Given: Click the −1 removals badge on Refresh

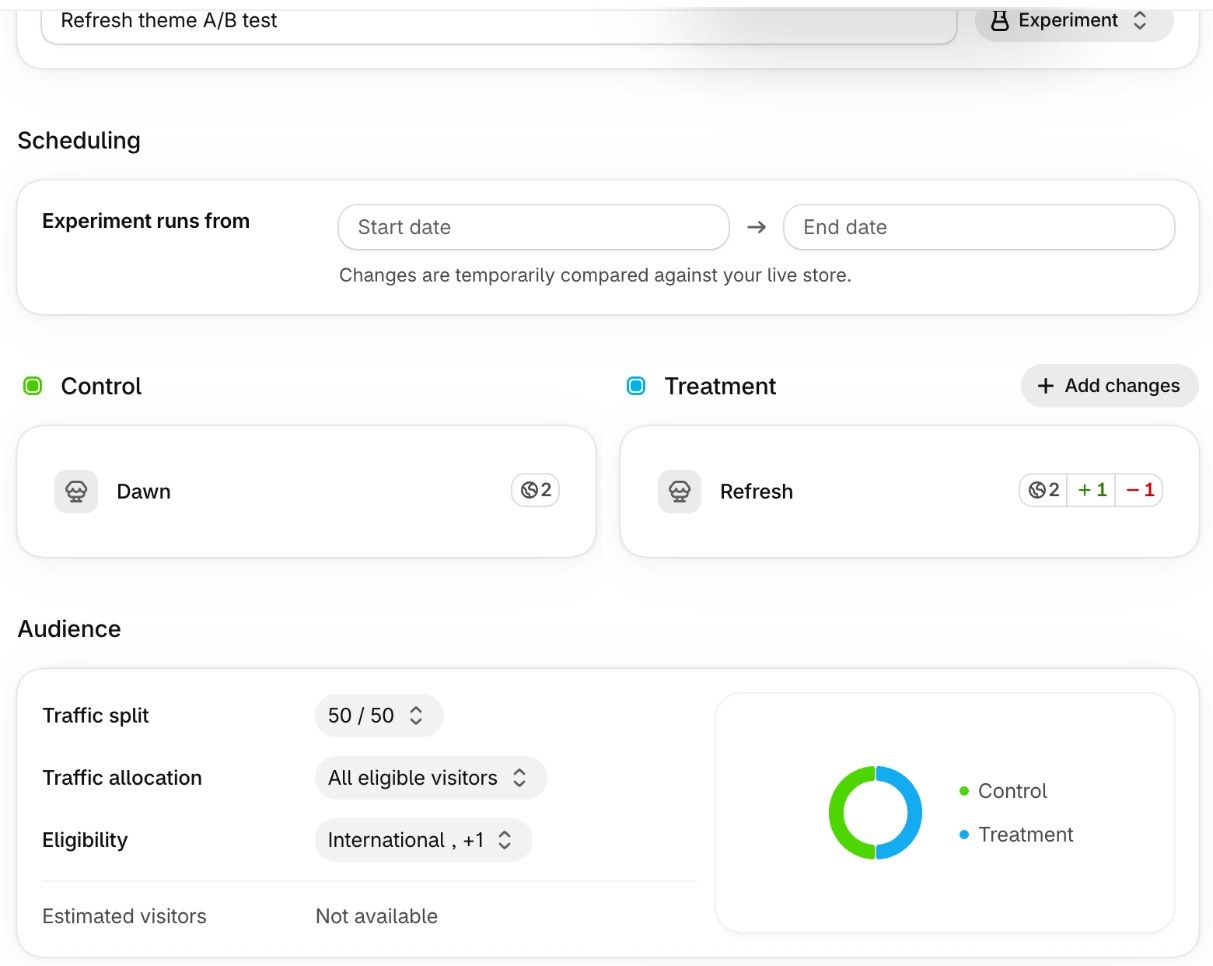Looking at the screenshot, I should coord(1139,490).
